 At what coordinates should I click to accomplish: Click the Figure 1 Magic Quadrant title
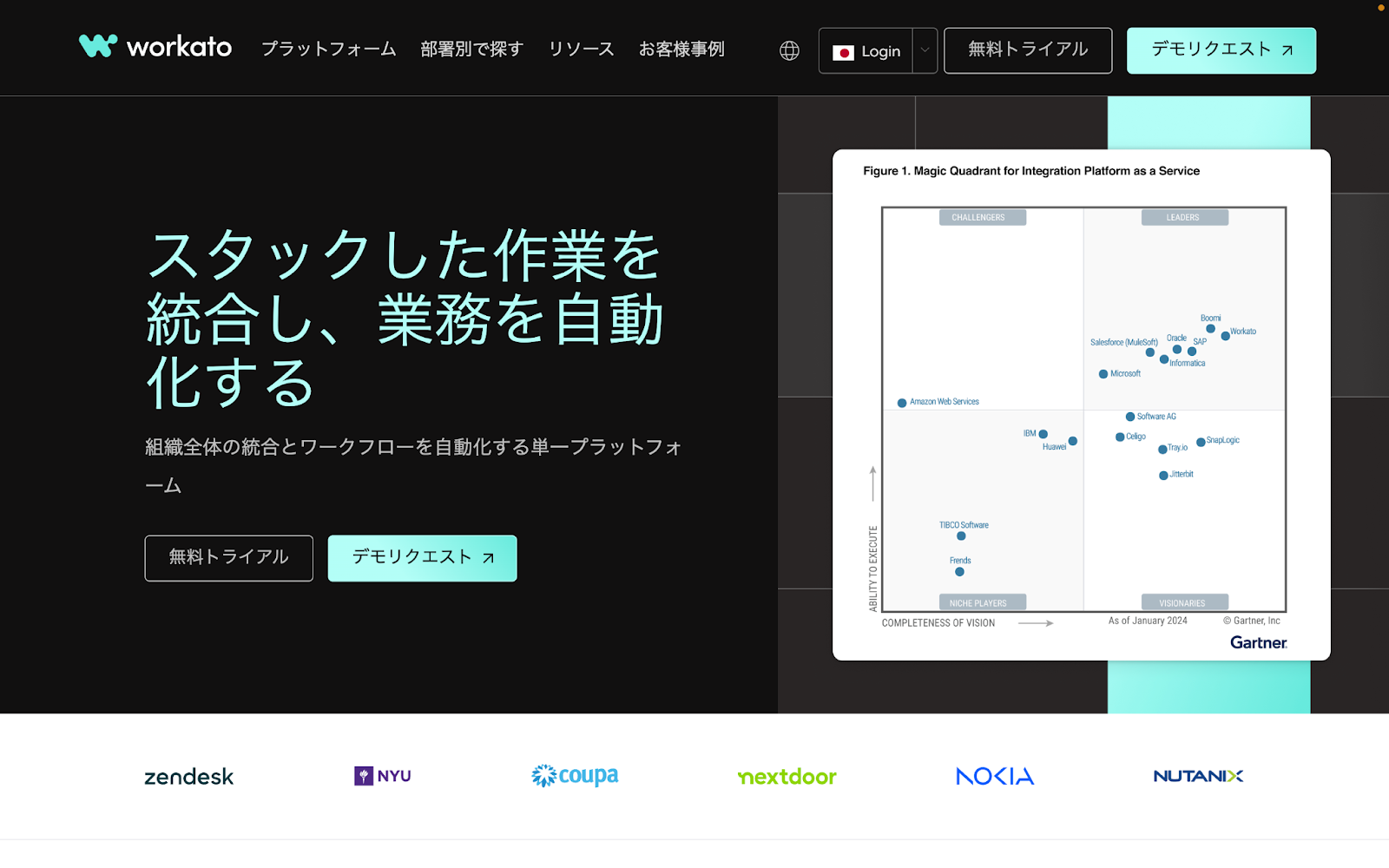1031,171
